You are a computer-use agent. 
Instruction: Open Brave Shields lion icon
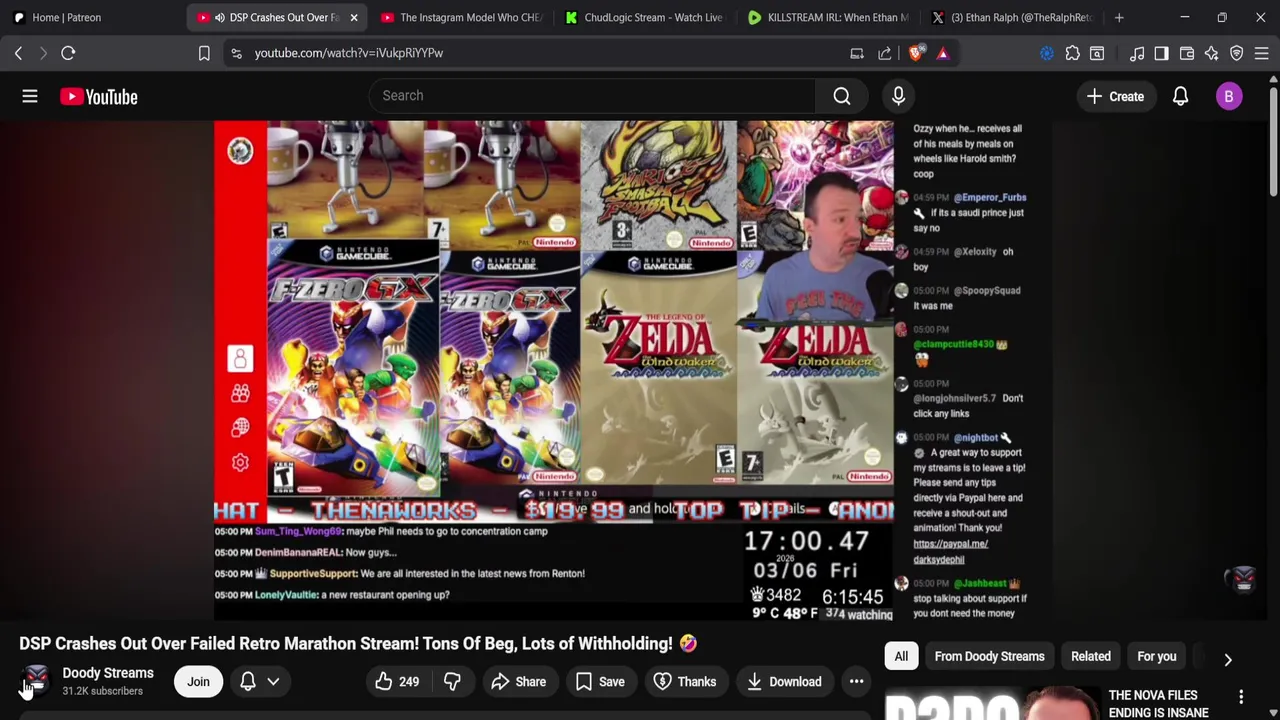(915, 53)
